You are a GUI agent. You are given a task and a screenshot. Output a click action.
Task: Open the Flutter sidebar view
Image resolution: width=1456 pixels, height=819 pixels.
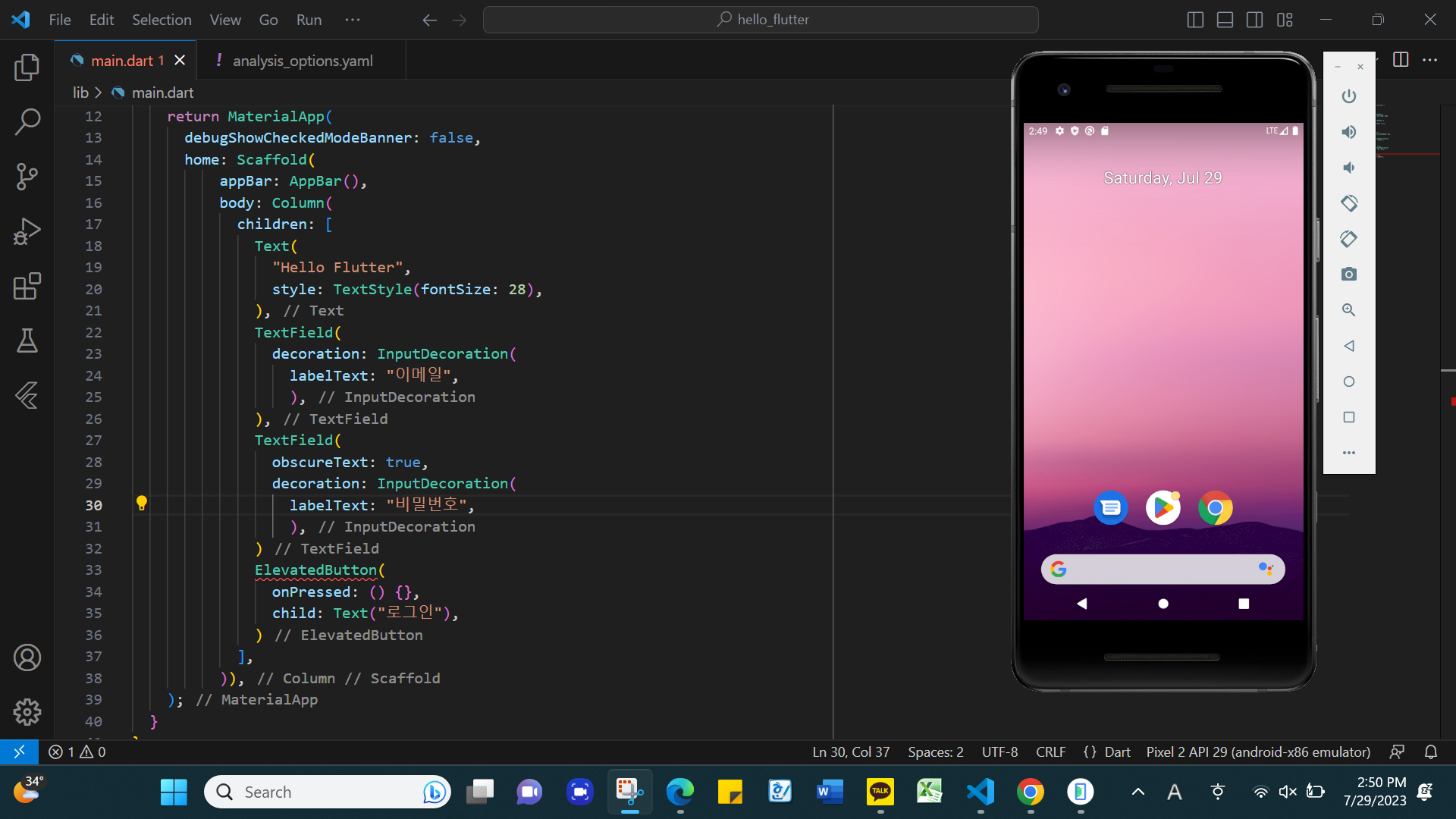click(x=27, y=395)
